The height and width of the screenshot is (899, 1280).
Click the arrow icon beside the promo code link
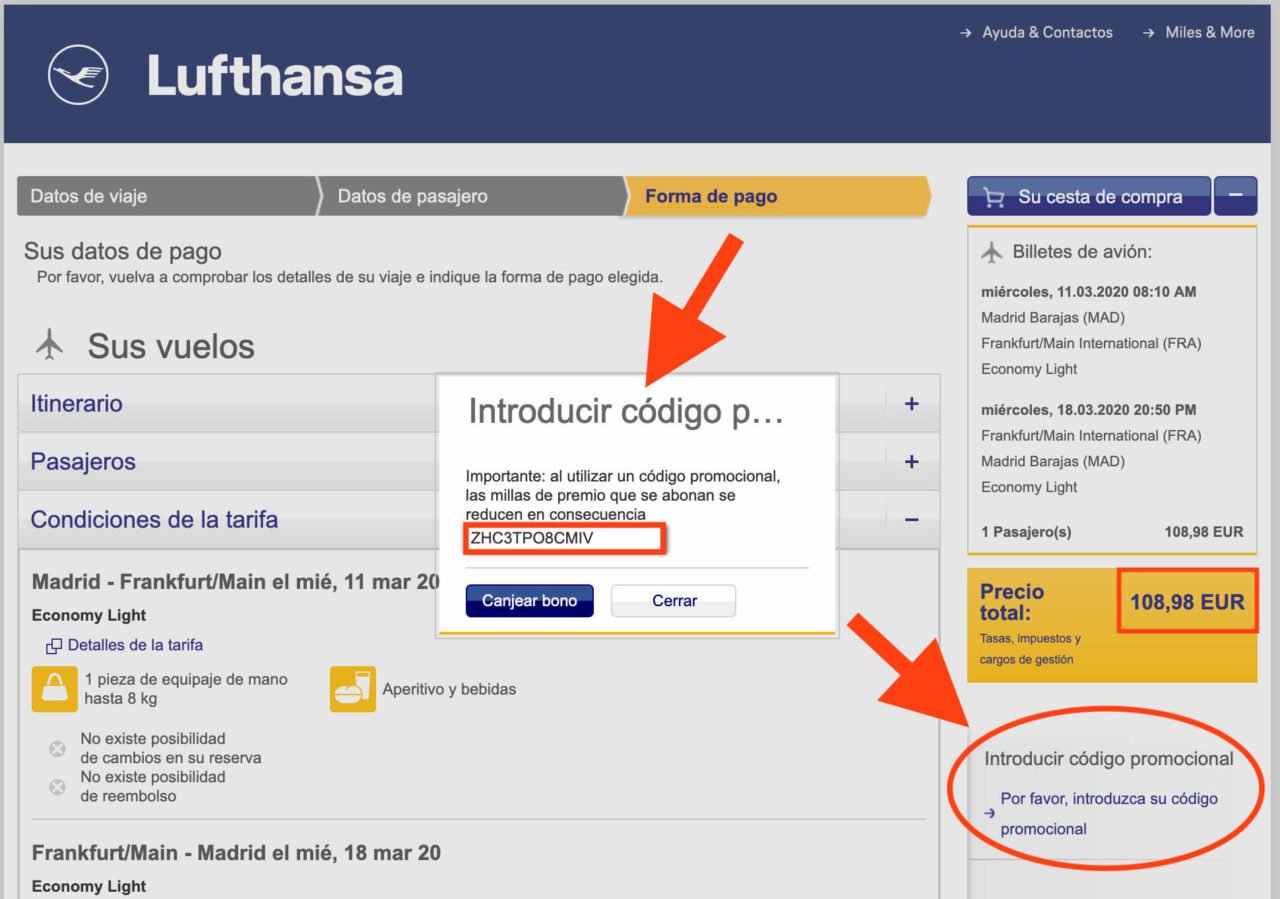(x=990, y=814)
